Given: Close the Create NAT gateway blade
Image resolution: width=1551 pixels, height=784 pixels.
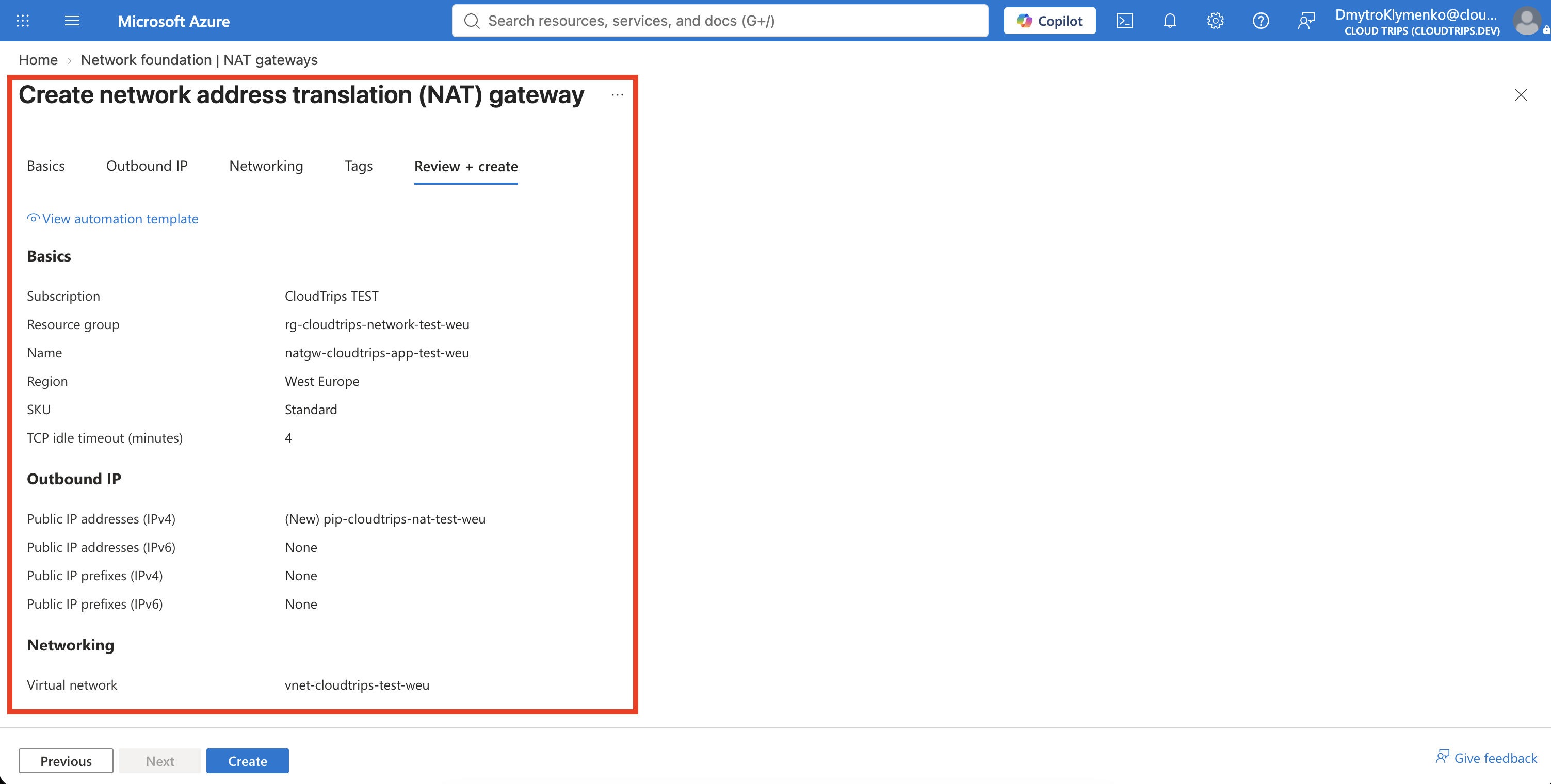Looking at the screenshot, I should (1520, 95).
